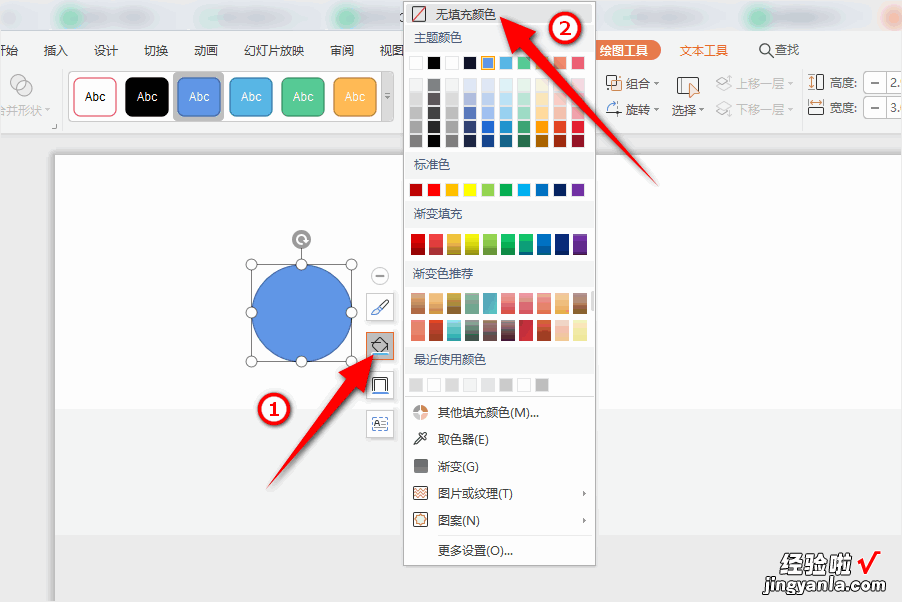Image resolution: width=902 pixels, height=602 pixels.
Task: Open the Select dropdown
Action: pos(687,96)
